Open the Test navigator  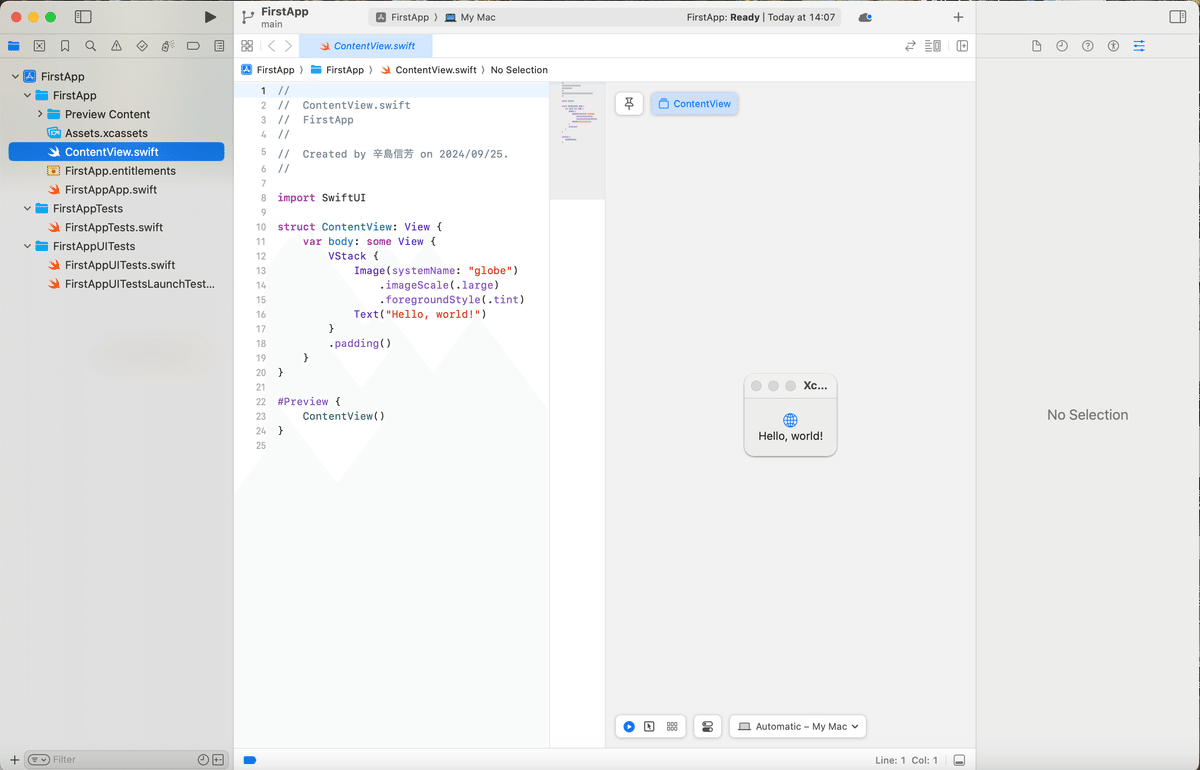pos(143,45)
